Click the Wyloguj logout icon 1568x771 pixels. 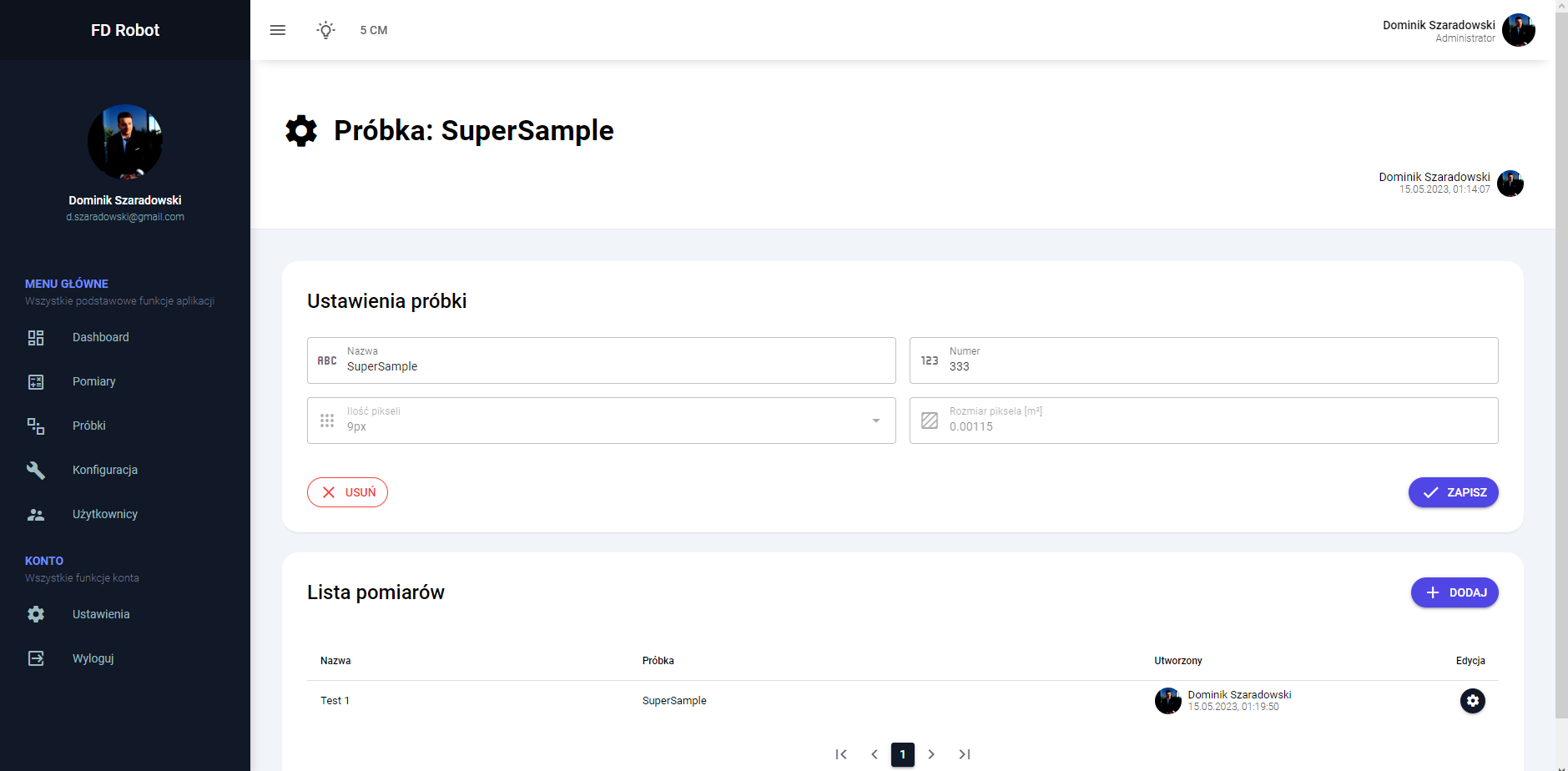36,658
